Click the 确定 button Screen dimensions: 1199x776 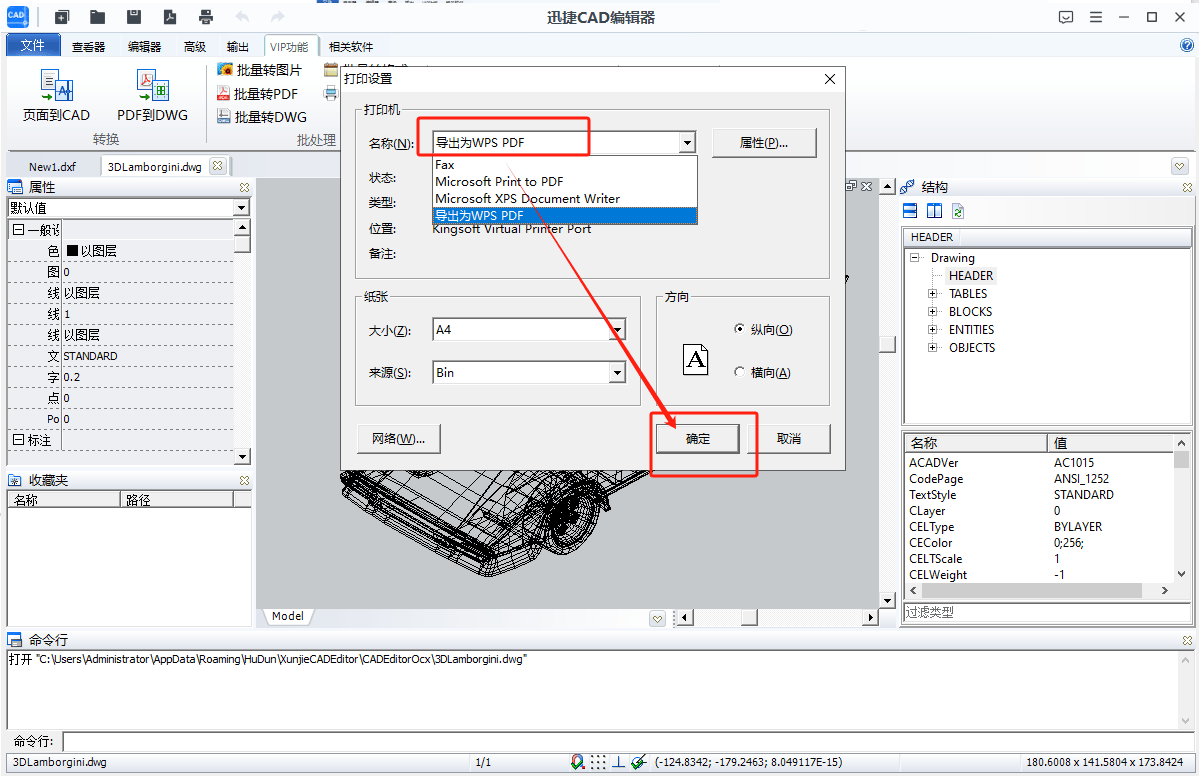[698, 439]
